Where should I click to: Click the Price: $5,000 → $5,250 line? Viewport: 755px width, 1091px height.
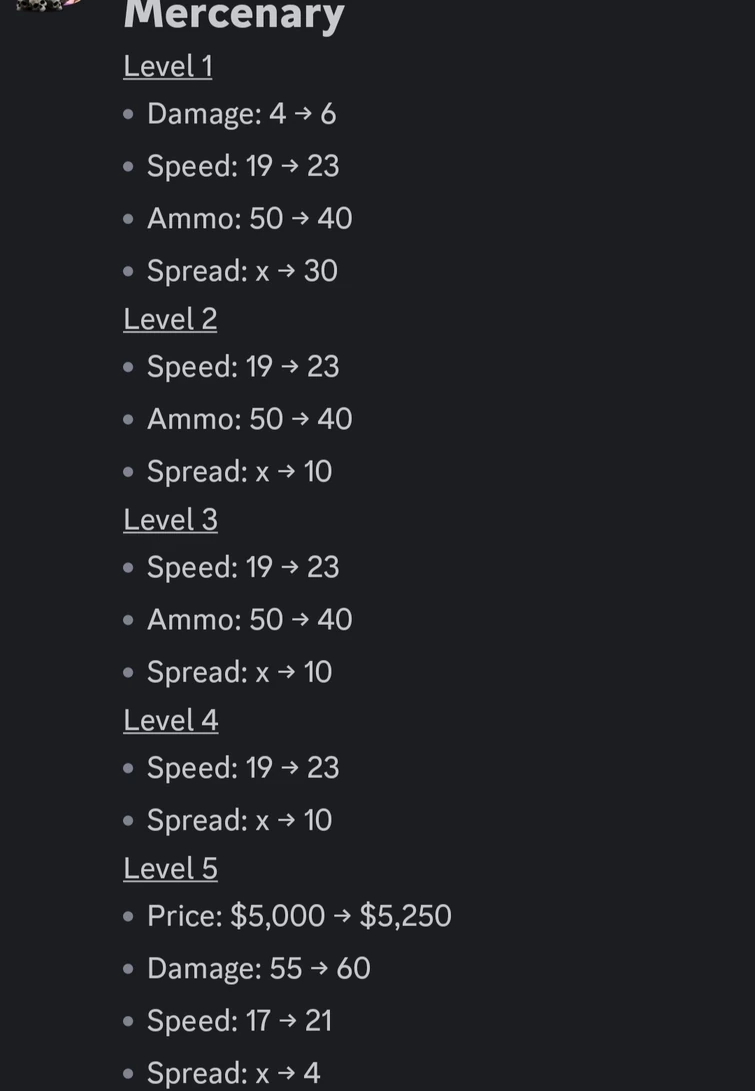(299, 916)
